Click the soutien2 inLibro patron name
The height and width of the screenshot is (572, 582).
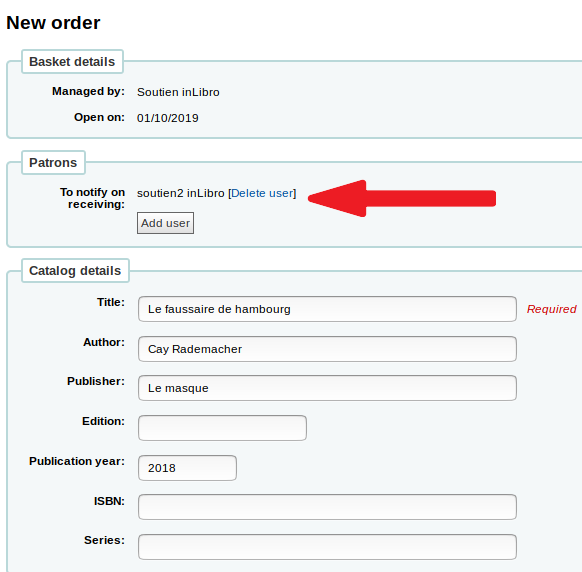pyautogui.click(x=181, y=193)
